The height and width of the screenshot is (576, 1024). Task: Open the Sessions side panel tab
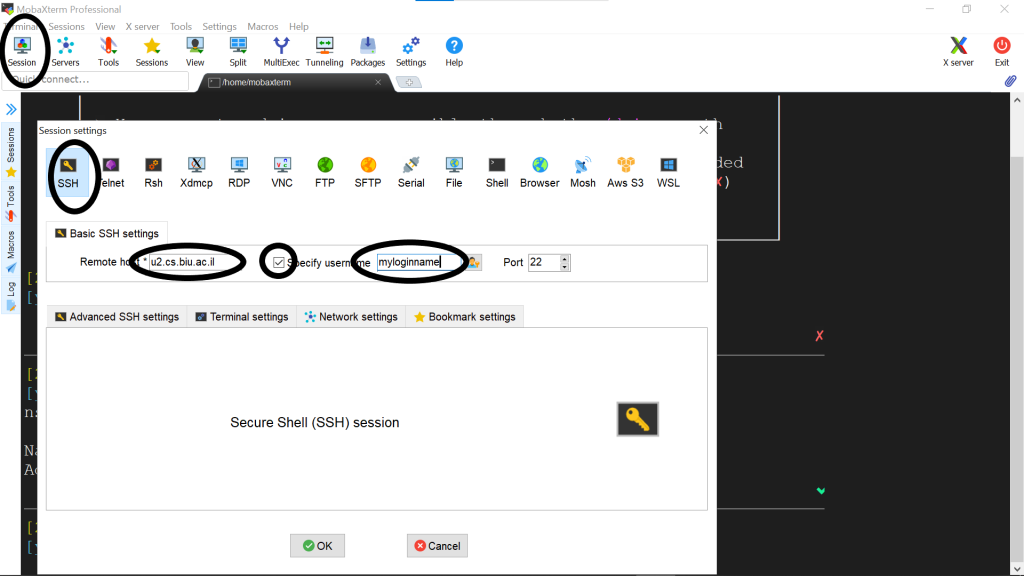[11, 152]
